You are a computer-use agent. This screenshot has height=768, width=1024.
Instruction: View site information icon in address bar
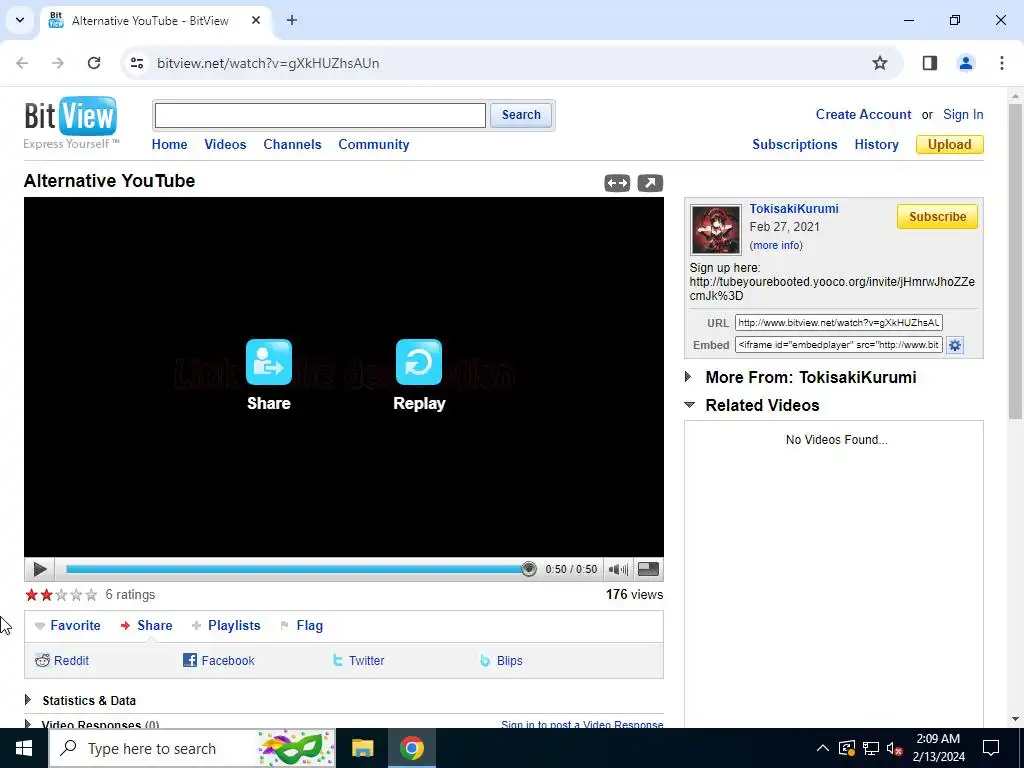click(x=136, y=63)
